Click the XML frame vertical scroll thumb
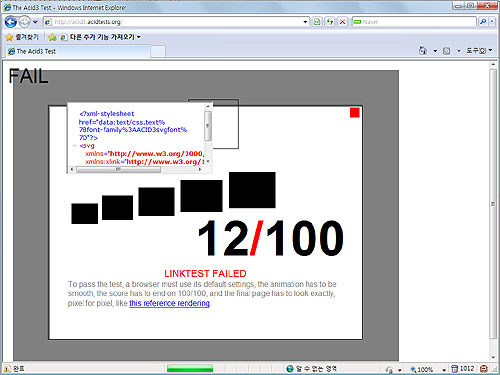Viewport: 500px width, 375px height. pyautogui.click(x=208, y=126)
